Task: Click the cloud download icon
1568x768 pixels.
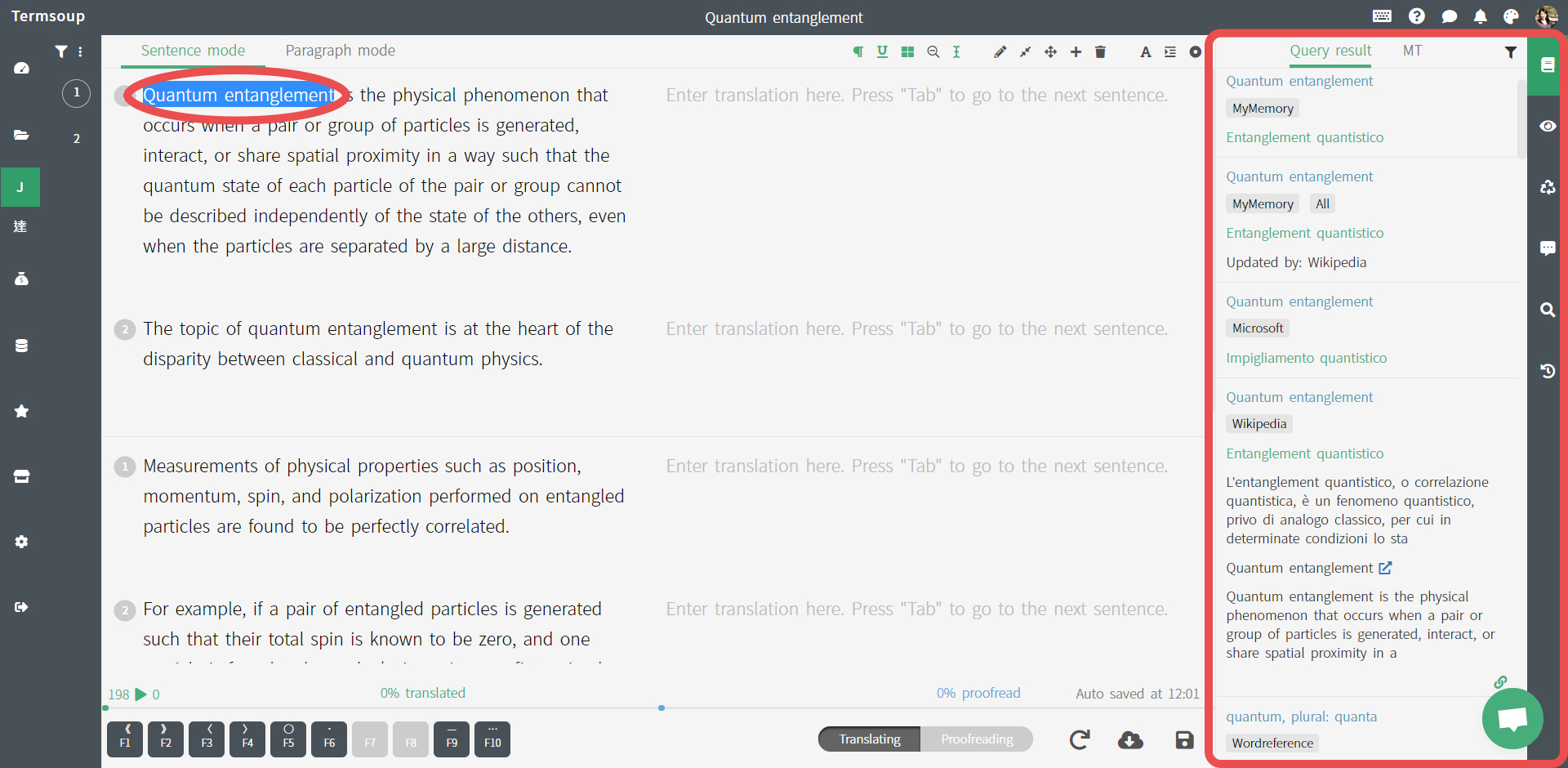Action: click(1130, 740)
